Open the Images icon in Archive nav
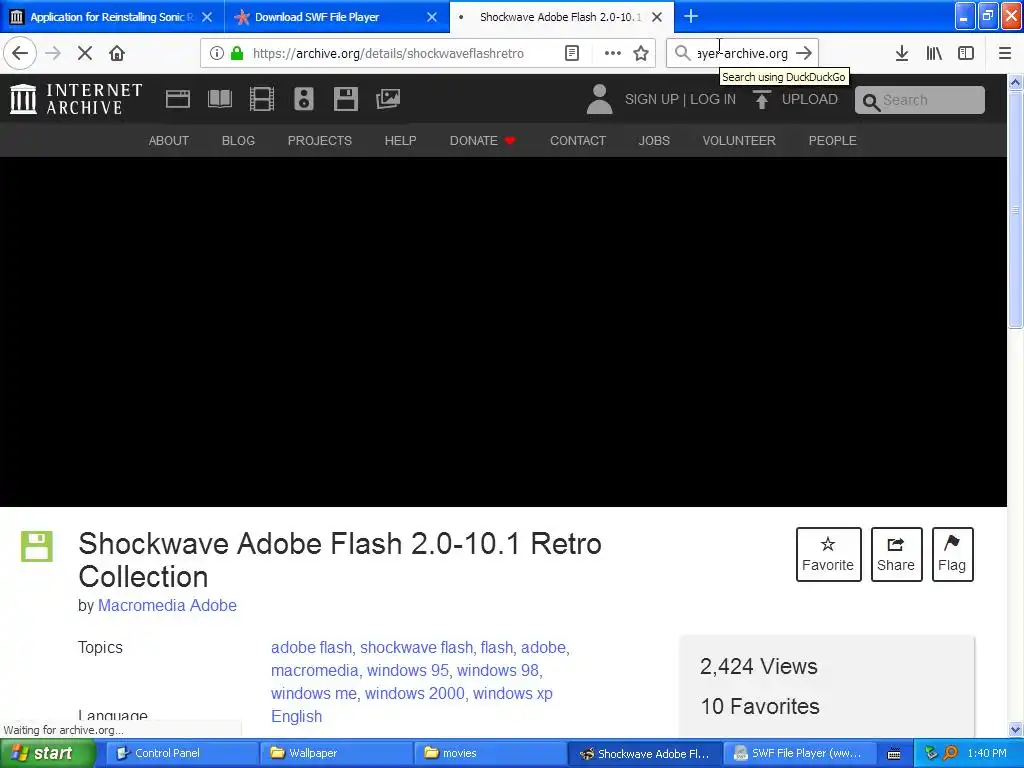Viewport: 1024px width, 768px height. pos(388,99)
